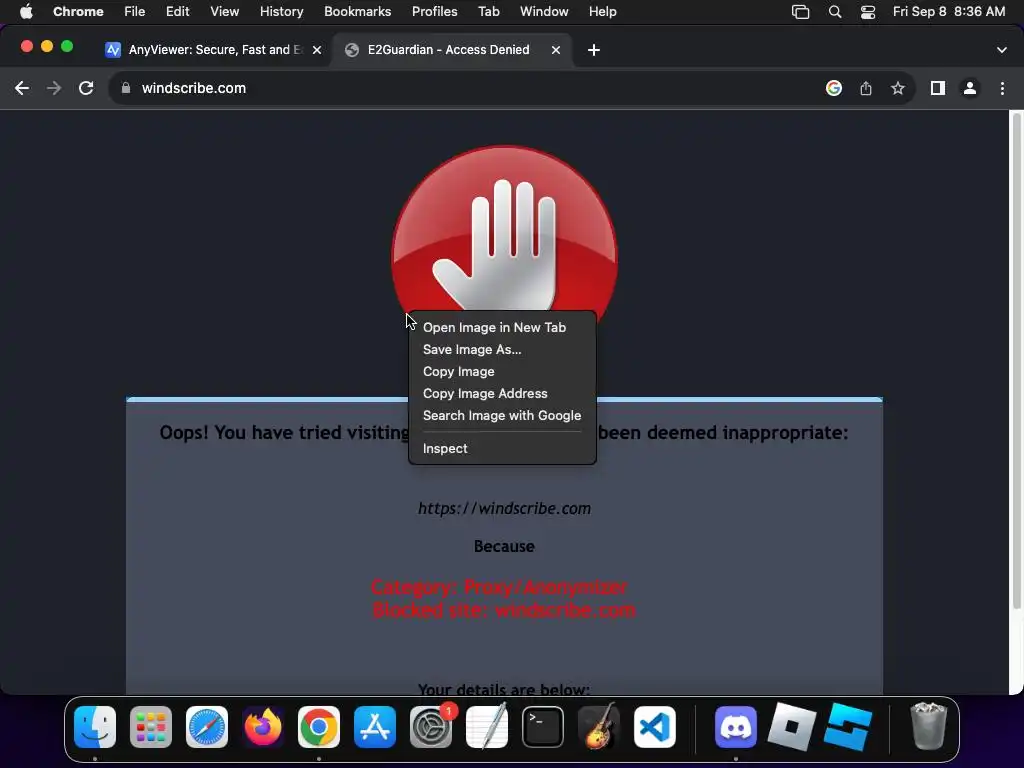The image size is (1024, 768).
Task: Click the lock icon in address bar
Action: [x=126, y=88]
